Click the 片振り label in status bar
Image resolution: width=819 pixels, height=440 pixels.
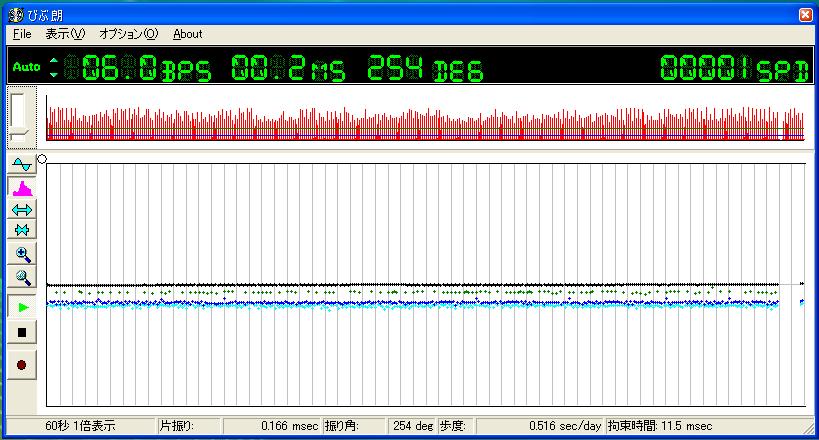click(x=177, y=426)
